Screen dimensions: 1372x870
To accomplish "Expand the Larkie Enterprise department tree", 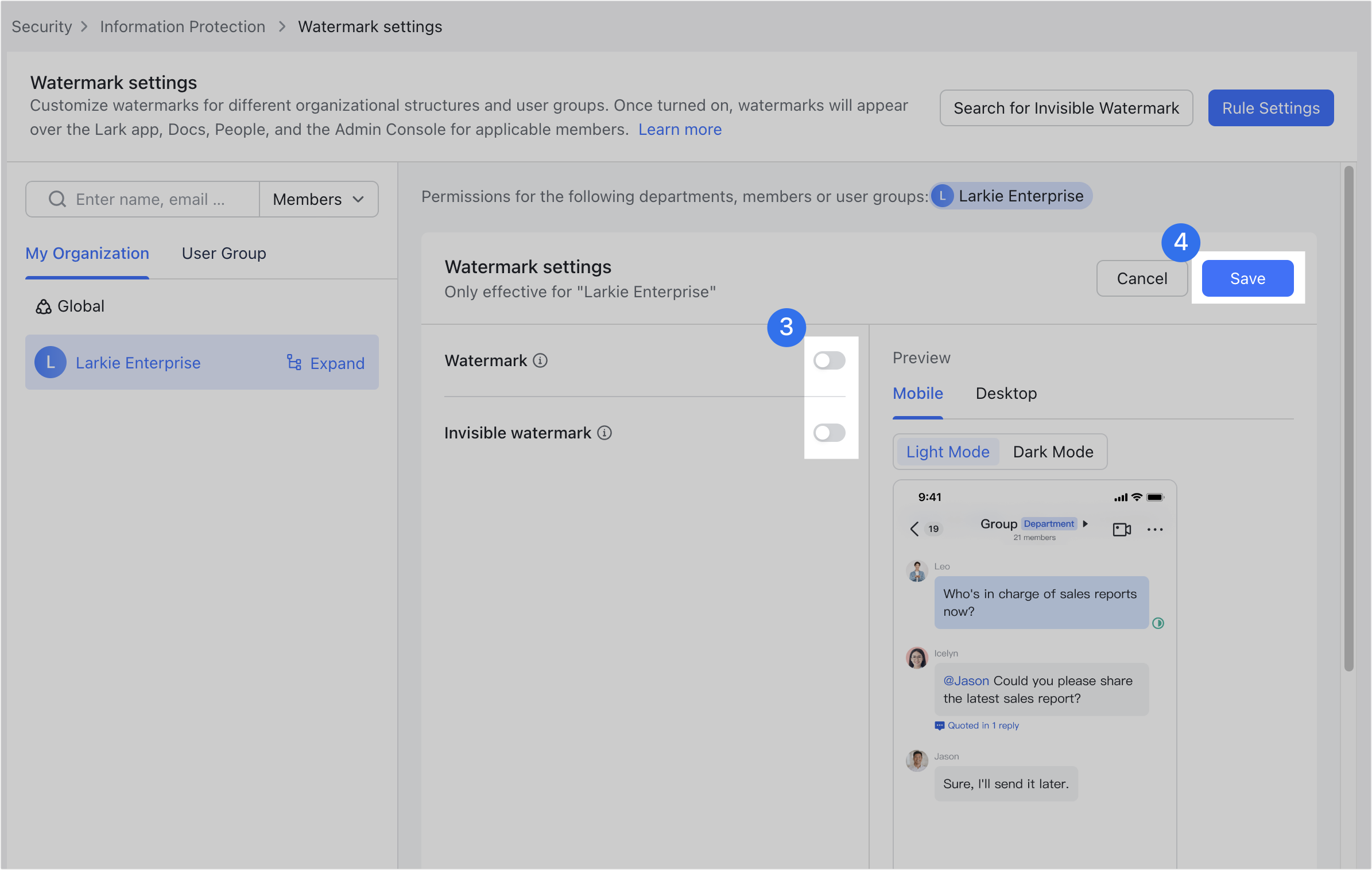I will [336, 363].
